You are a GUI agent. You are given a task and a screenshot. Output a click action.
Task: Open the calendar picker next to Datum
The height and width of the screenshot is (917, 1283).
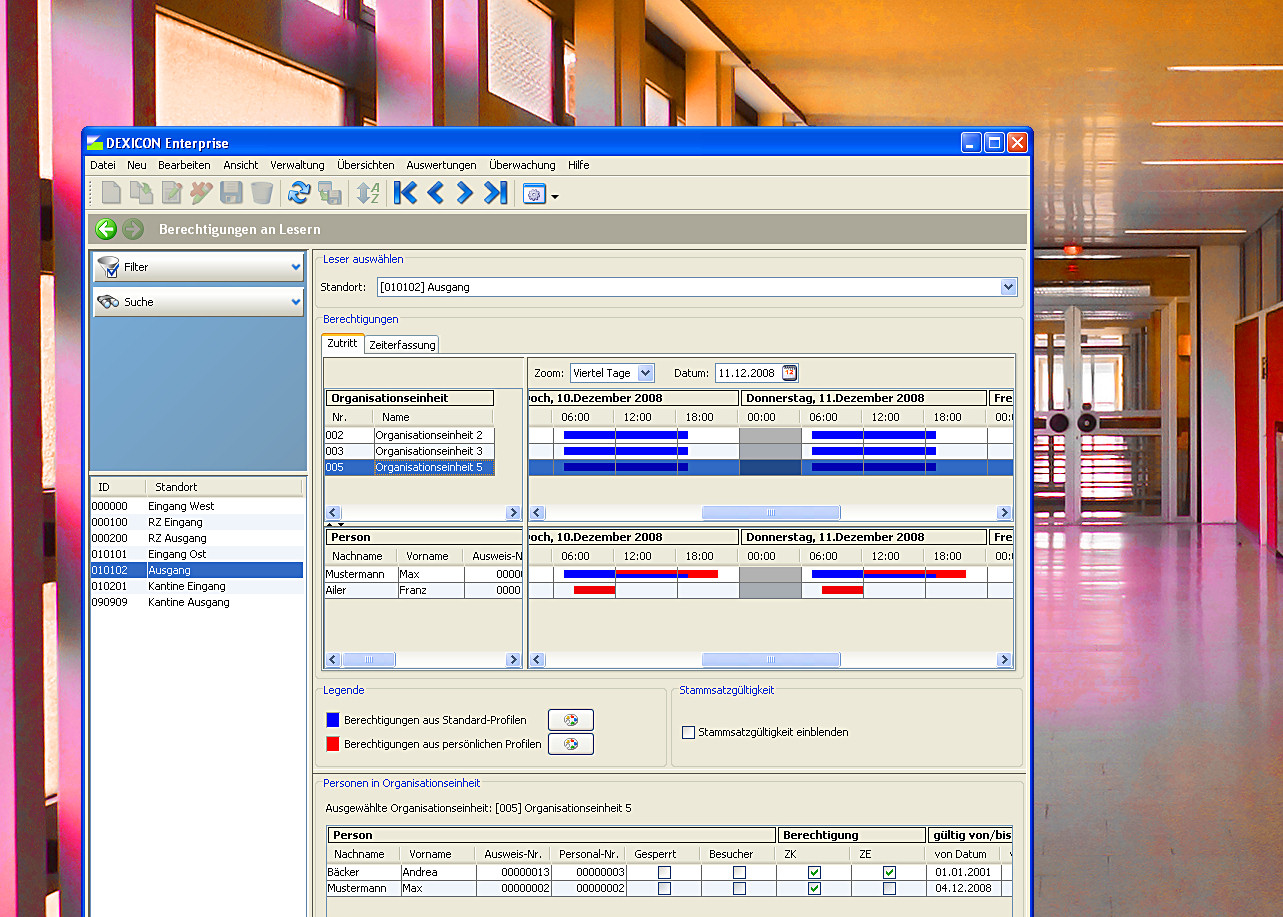tap(789, 373)
